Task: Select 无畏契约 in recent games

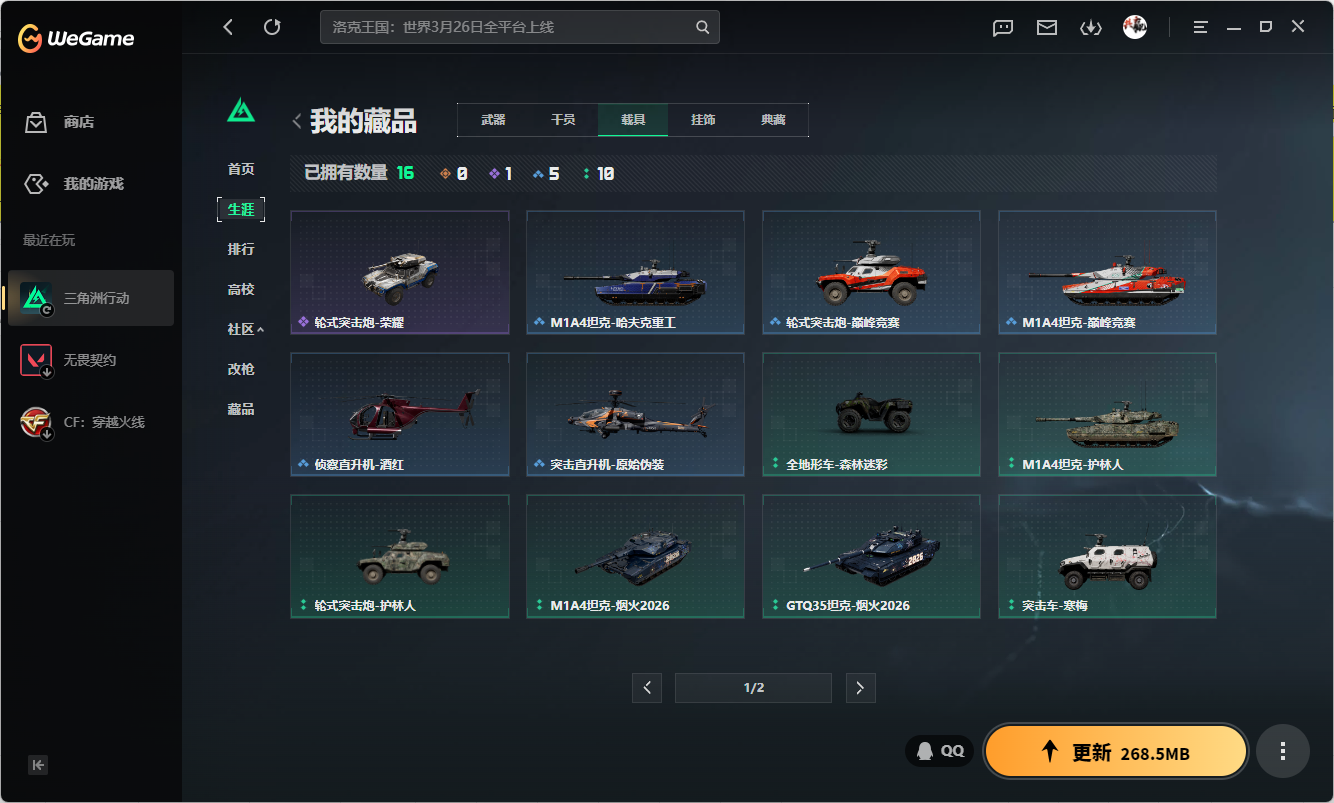Action: tap(90, 360)
